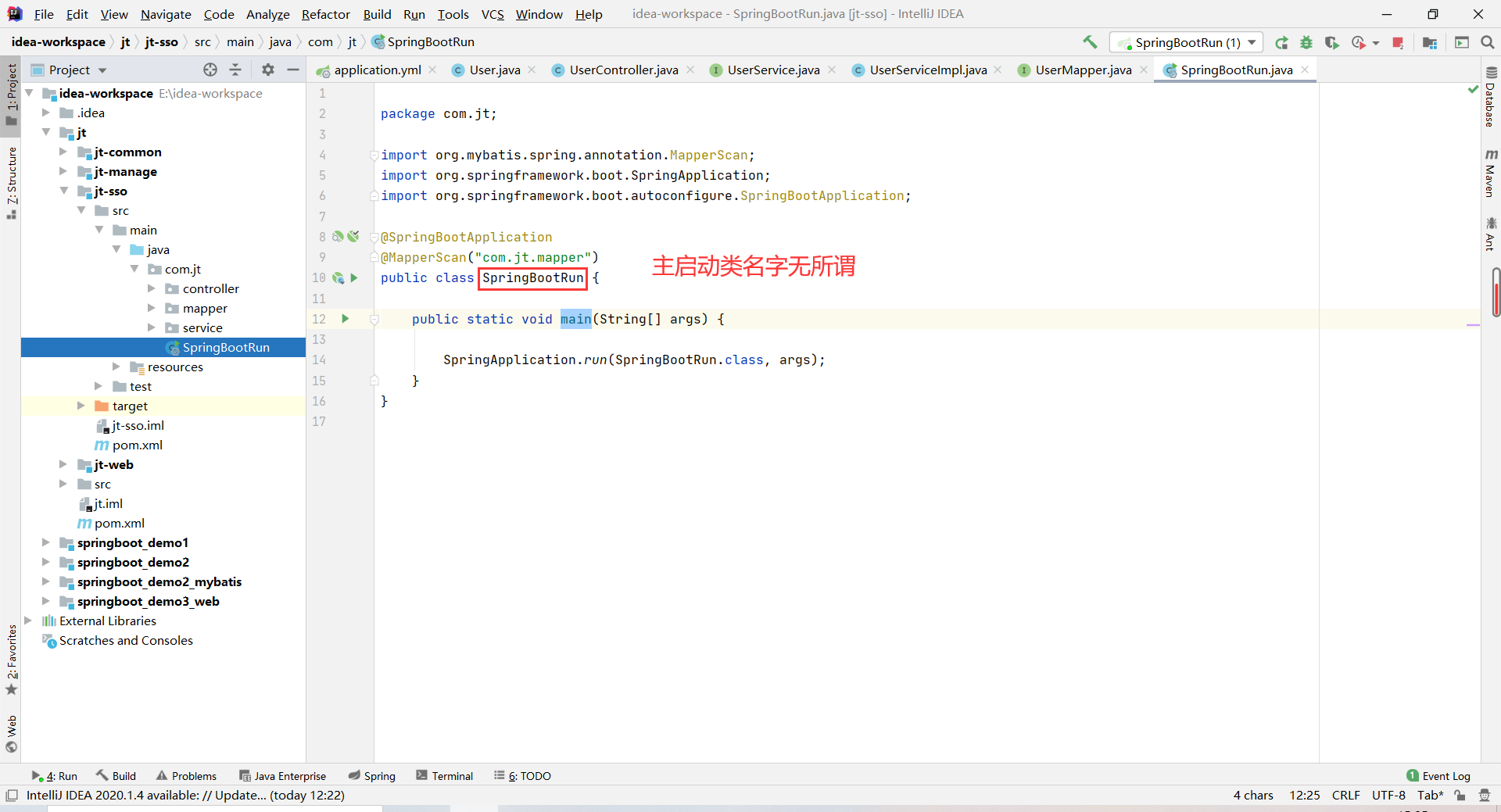1501x812 pixels.
Task: Toggle imports folding at line 4
Action: click(374, 155)
